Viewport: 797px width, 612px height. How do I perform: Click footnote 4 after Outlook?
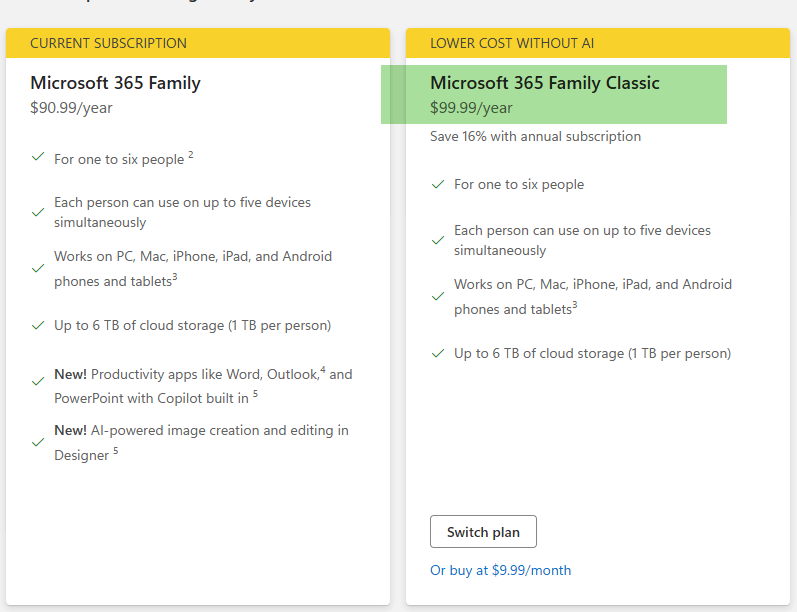[323, 370]
